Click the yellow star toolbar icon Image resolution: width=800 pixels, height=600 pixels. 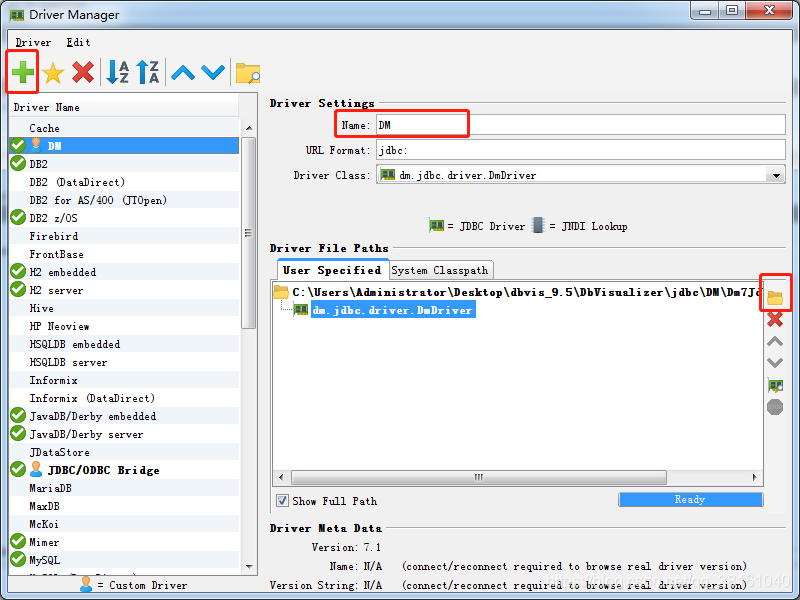point(53,72)
